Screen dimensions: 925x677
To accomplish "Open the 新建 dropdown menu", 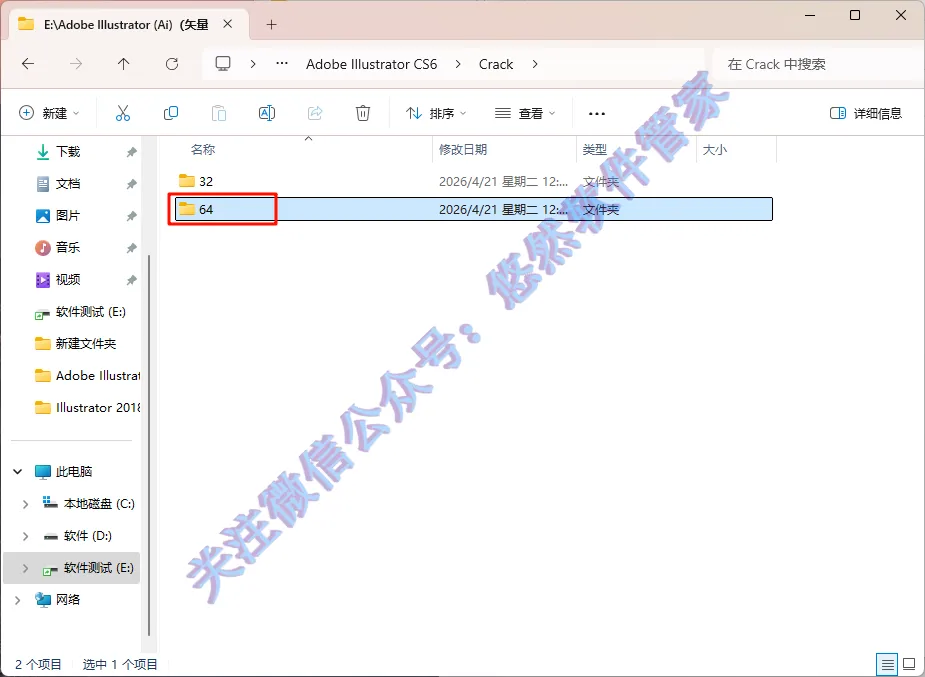I will click(50, 113).
